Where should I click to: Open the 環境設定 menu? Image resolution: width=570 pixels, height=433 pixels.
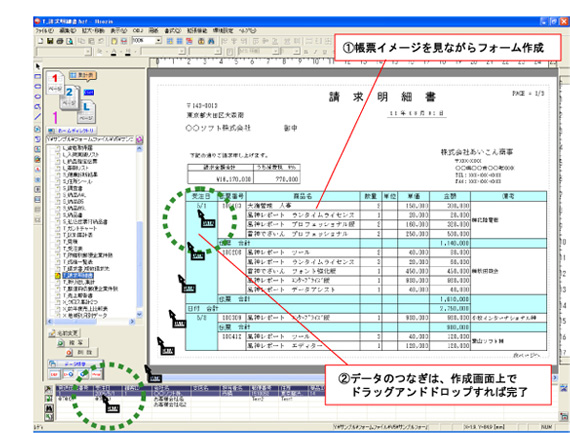point(223,31)
